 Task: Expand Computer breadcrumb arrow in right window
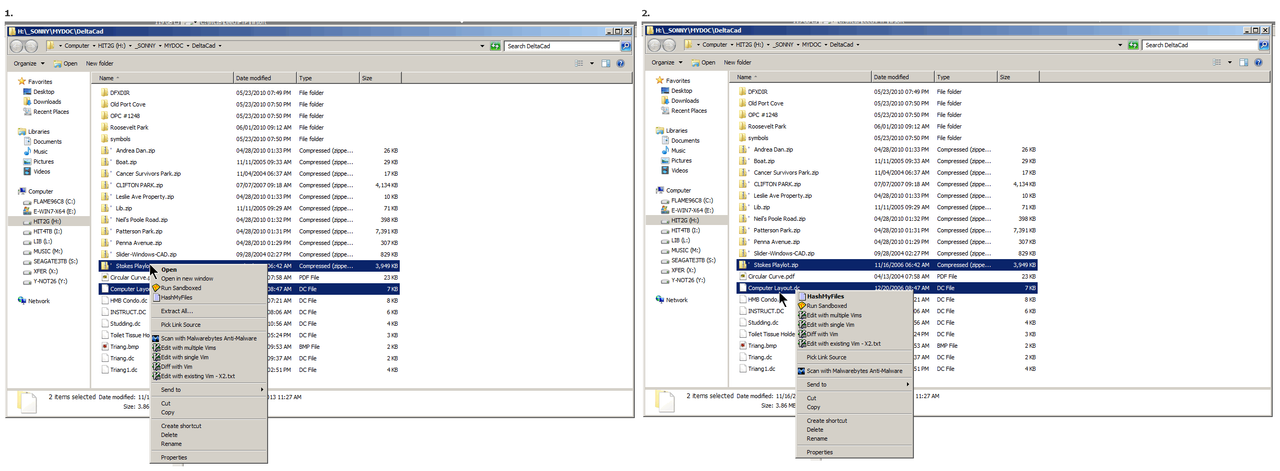click(732, 45)
